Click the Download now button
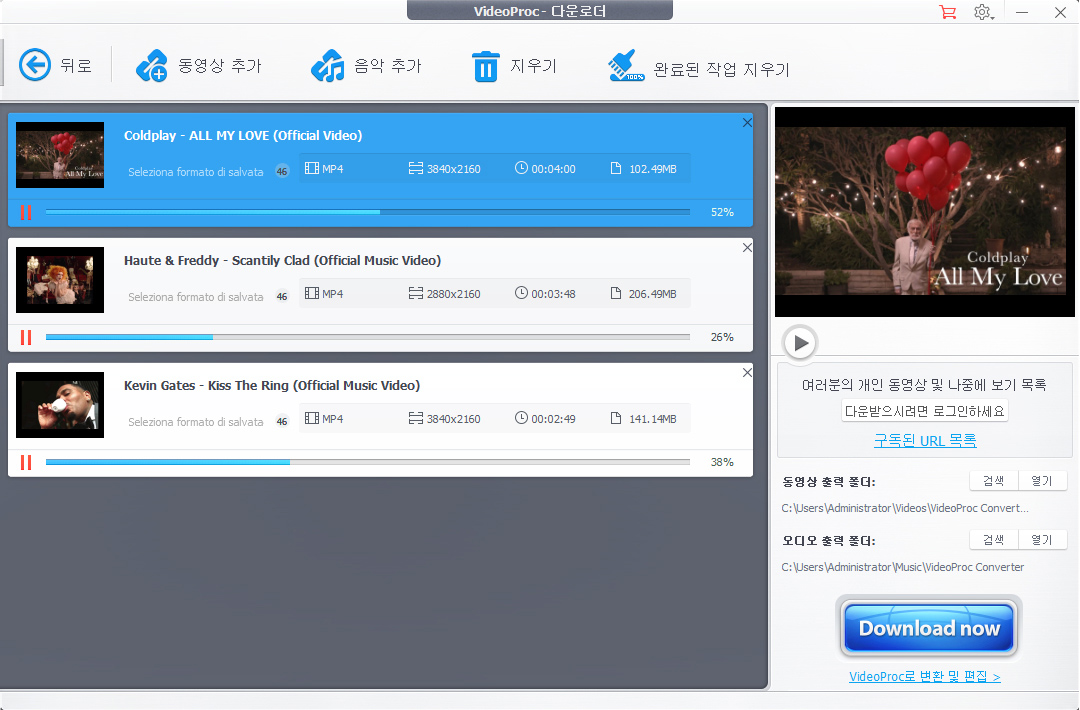 pyautogui.click(x=929, y=628)
